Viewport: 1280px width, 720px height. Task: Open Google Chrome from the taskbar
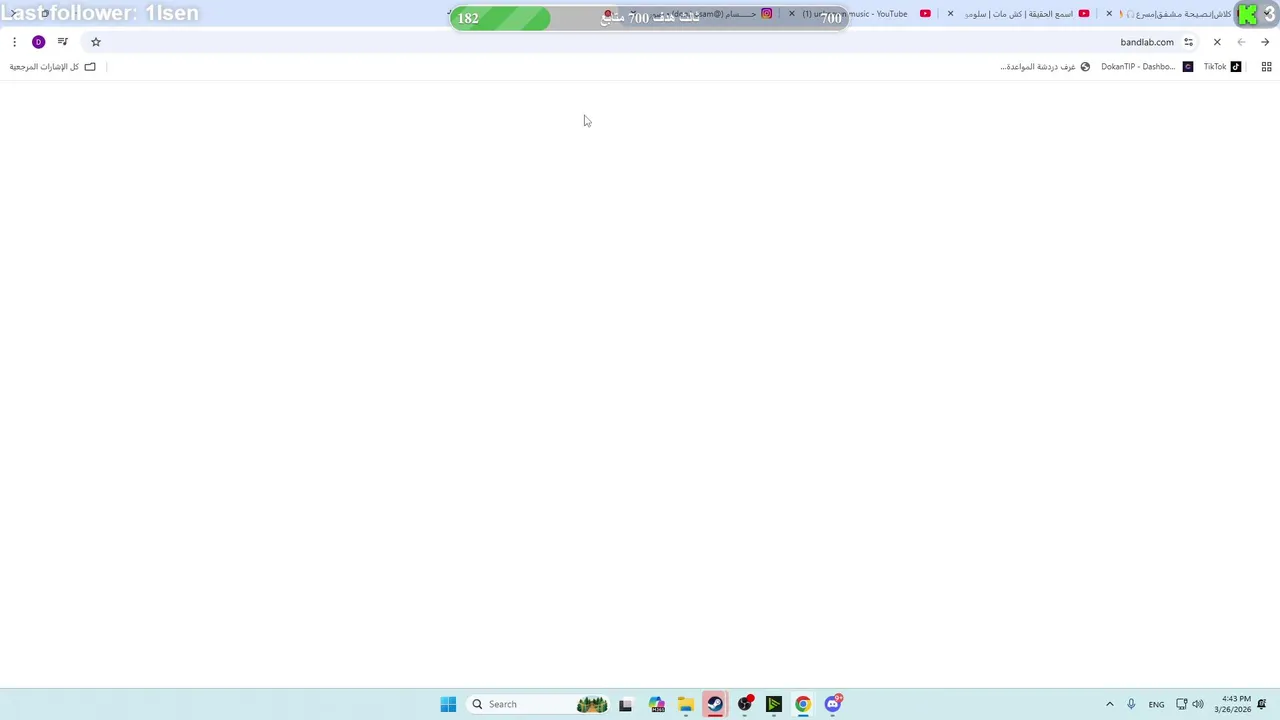802,704
